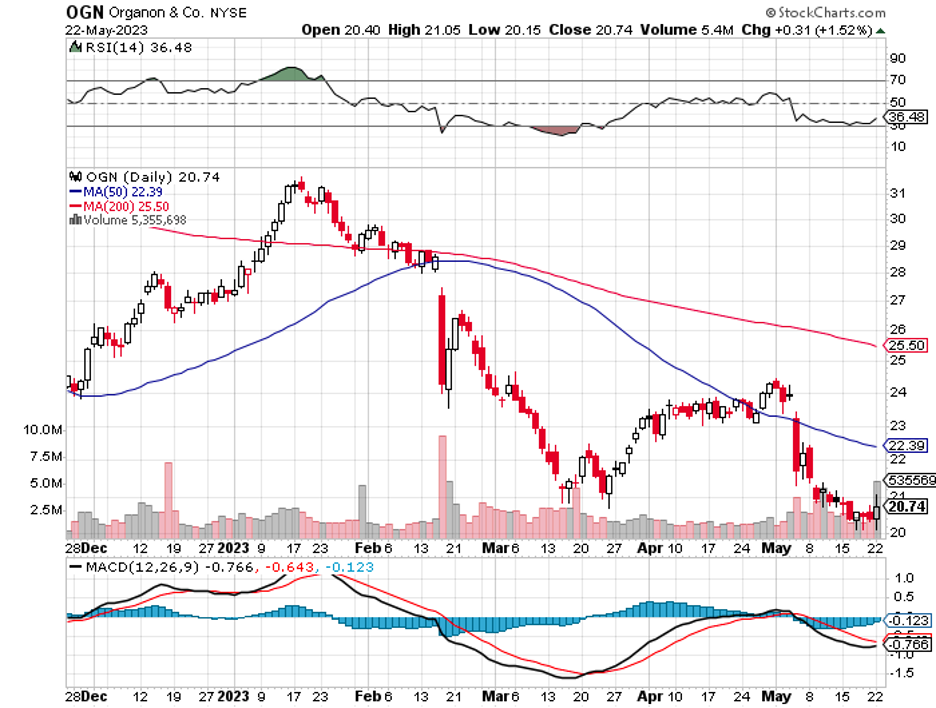Click the StockCharts.com copyright label

click(826, 13)
